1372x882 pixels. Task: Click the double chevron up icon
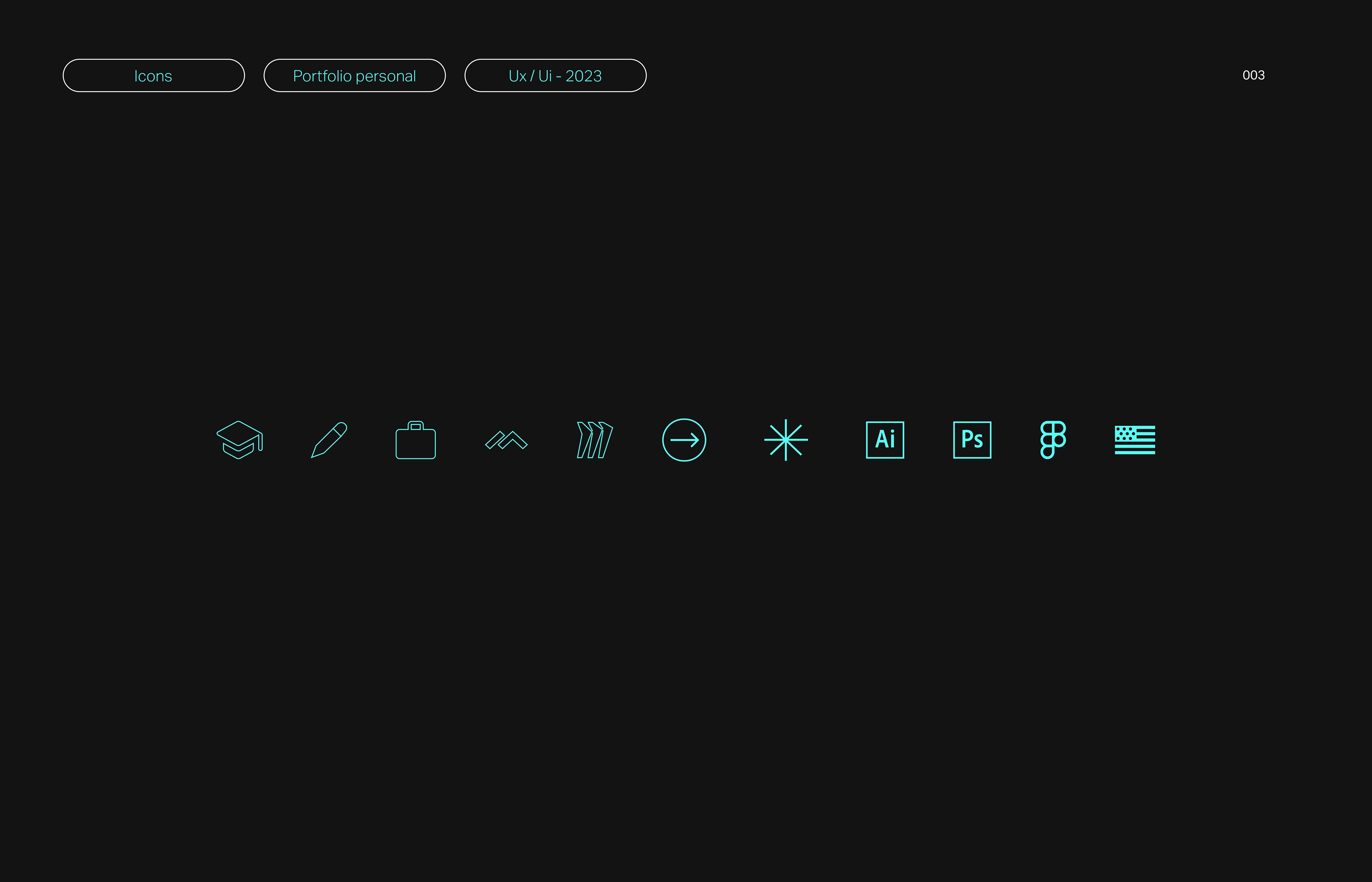tap(506, 440)
